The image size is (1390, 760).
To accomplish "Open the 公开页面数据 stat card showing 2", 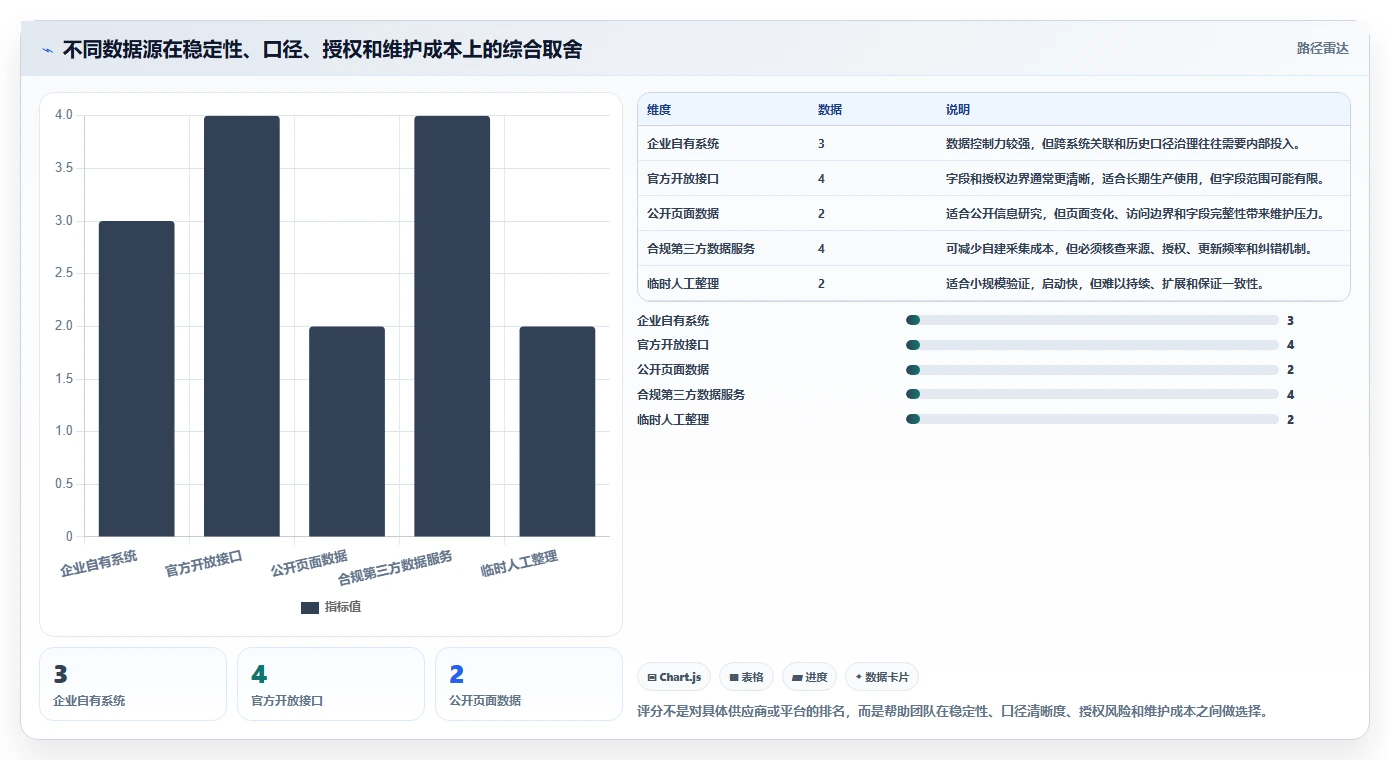I will click(x=529, y=684).
